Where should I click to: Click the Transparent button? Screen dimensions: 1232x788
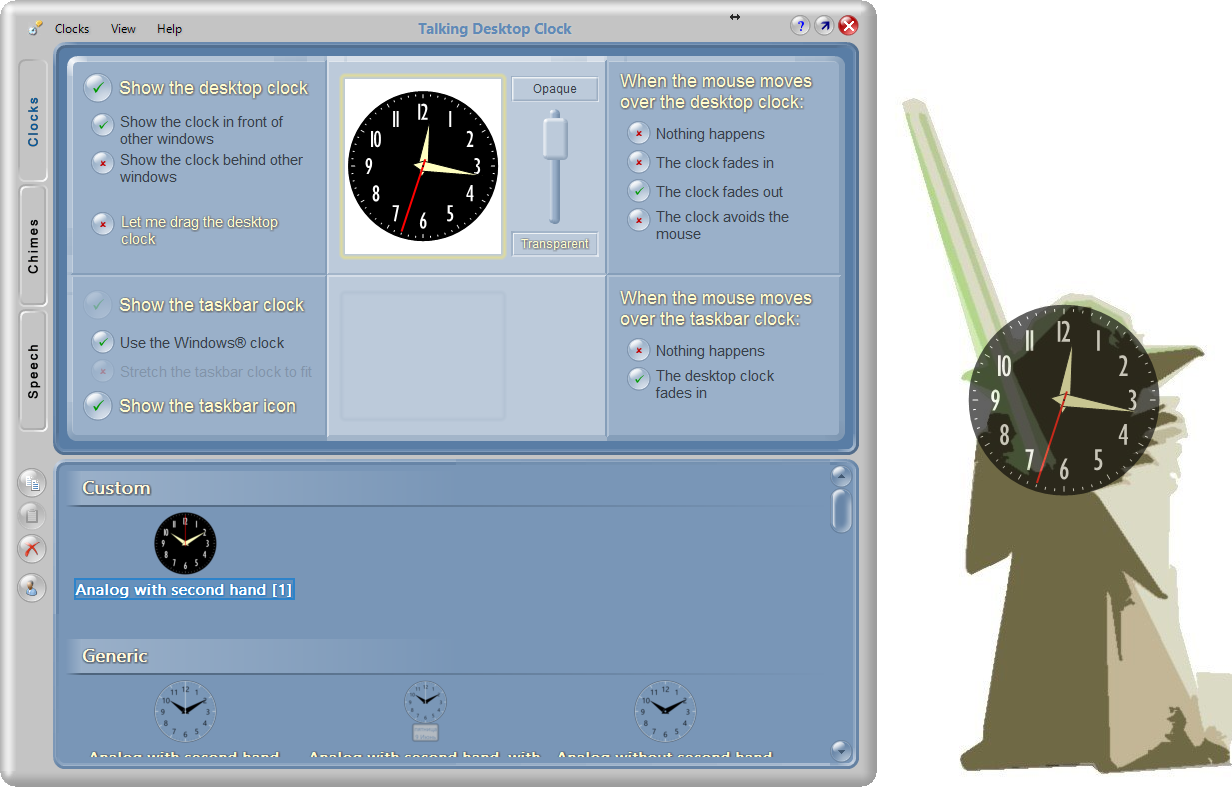coord(555,244)
